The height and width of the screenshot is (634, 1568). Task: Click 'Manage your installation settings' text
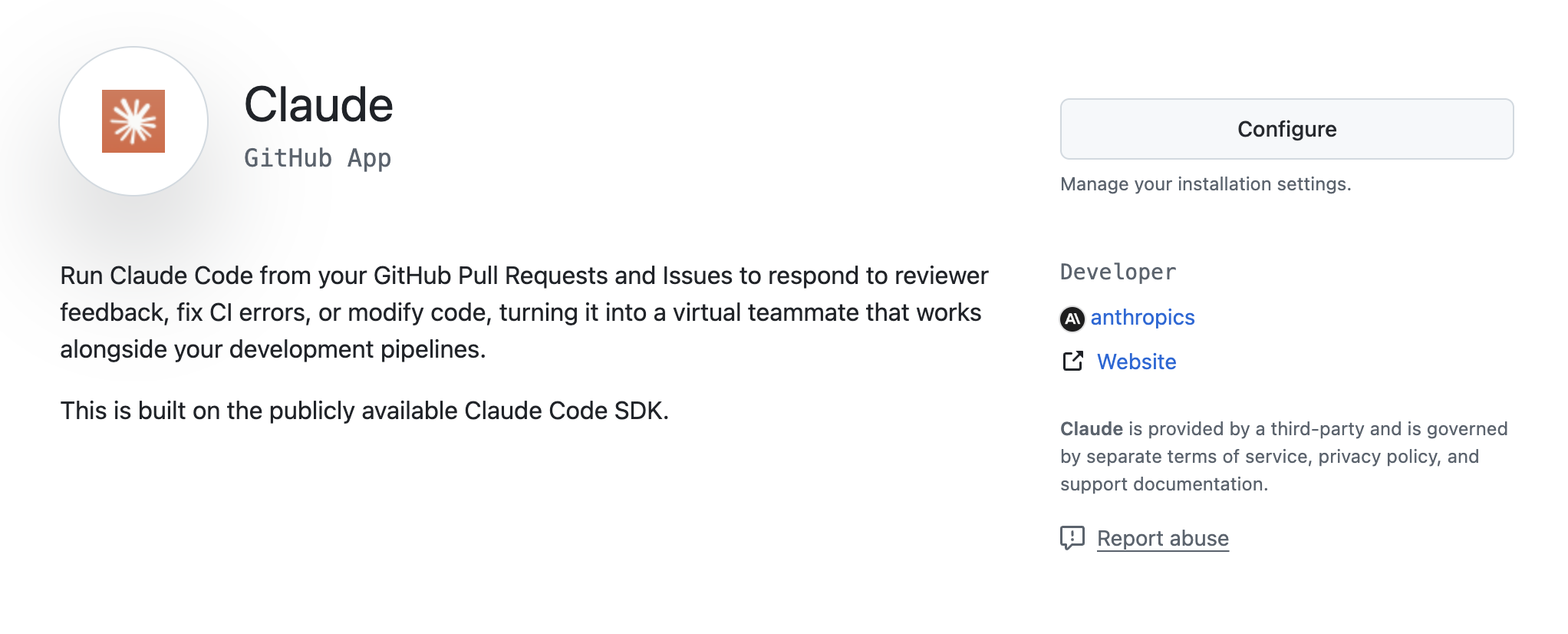click(1206, 184)
